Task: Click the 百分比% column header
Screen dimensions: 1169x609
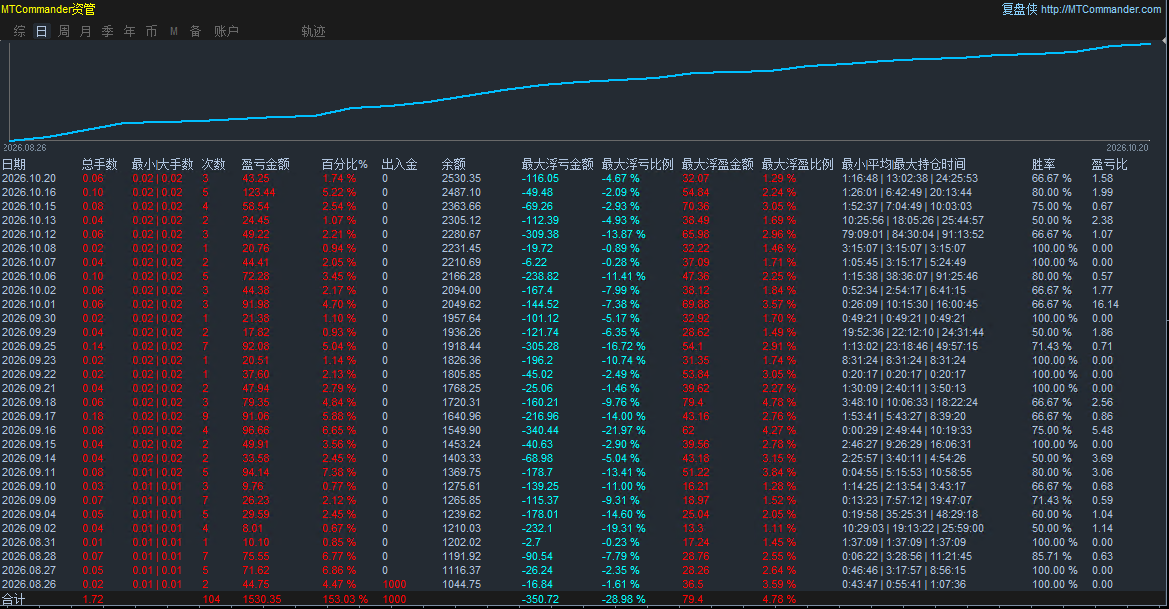Action: [344, 164]
